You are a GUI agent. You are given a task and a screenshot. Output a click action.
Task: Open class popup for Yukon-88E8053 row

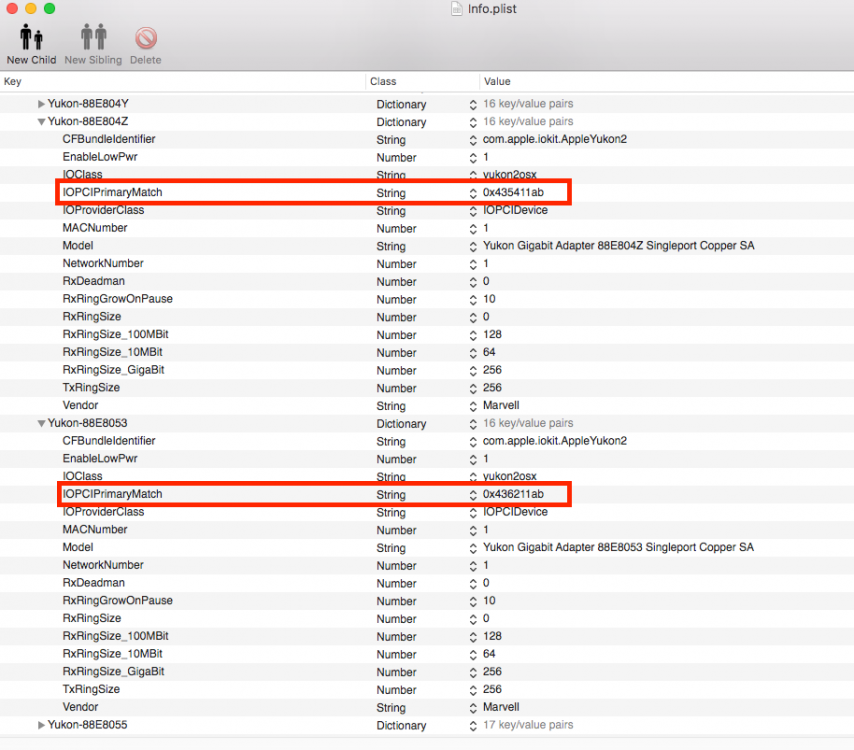click(473, 424)
